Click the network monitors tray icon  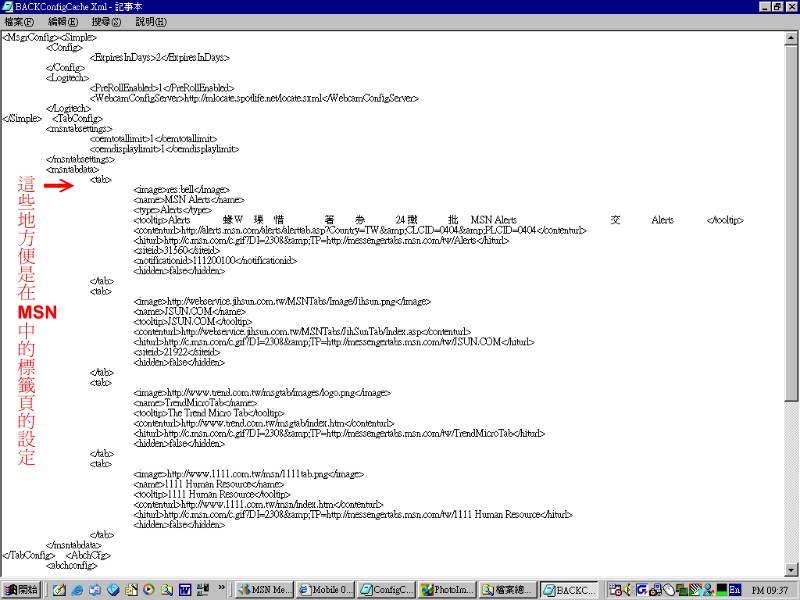coord(681,590)
